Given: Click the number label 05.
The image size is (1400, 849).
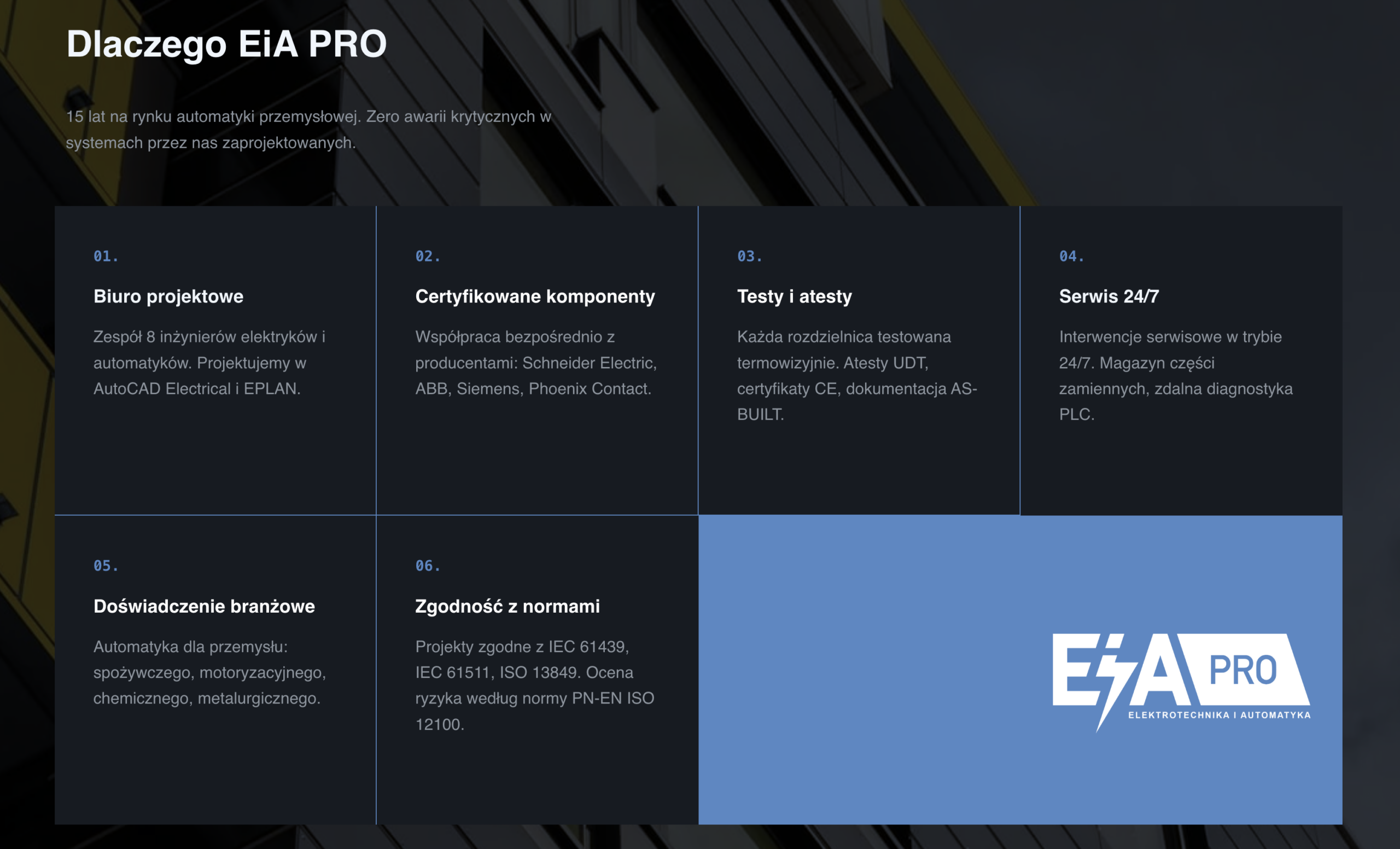Looking at the screenshot, I should point(106,566).
